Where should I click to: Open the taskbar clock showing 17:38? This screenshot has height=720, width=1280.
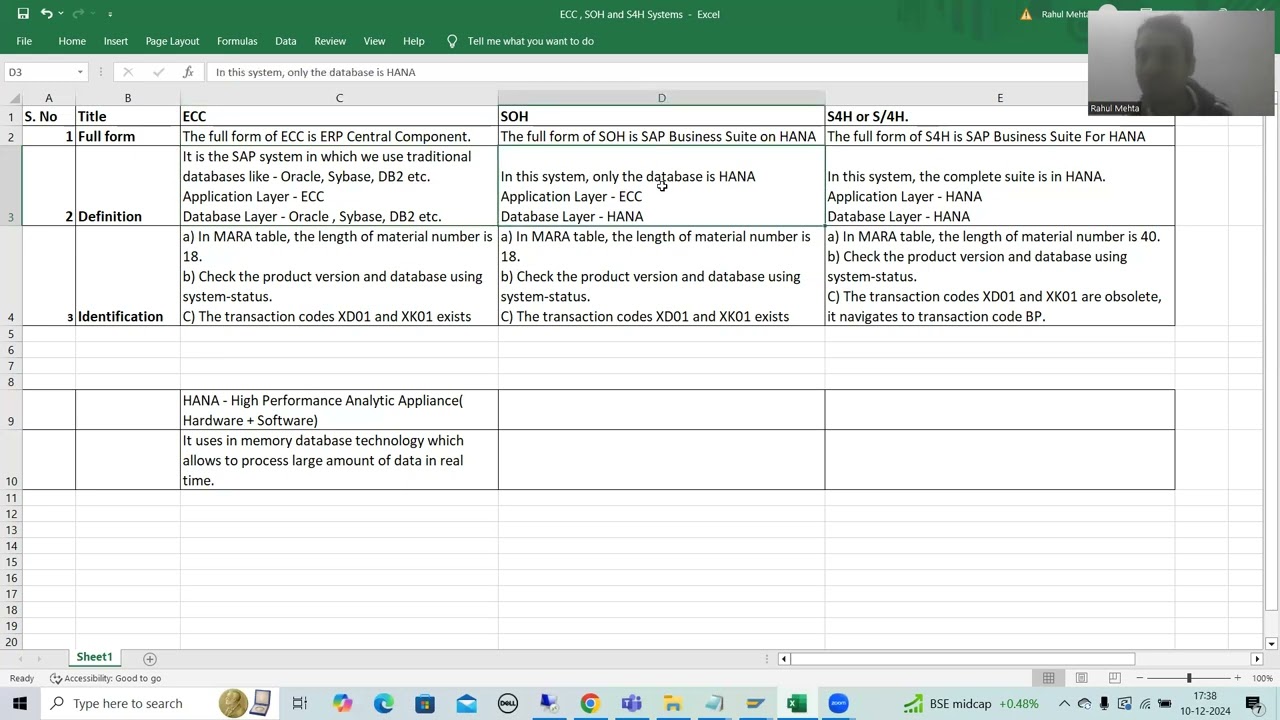pyautogui.click(x=1204, y=703)
